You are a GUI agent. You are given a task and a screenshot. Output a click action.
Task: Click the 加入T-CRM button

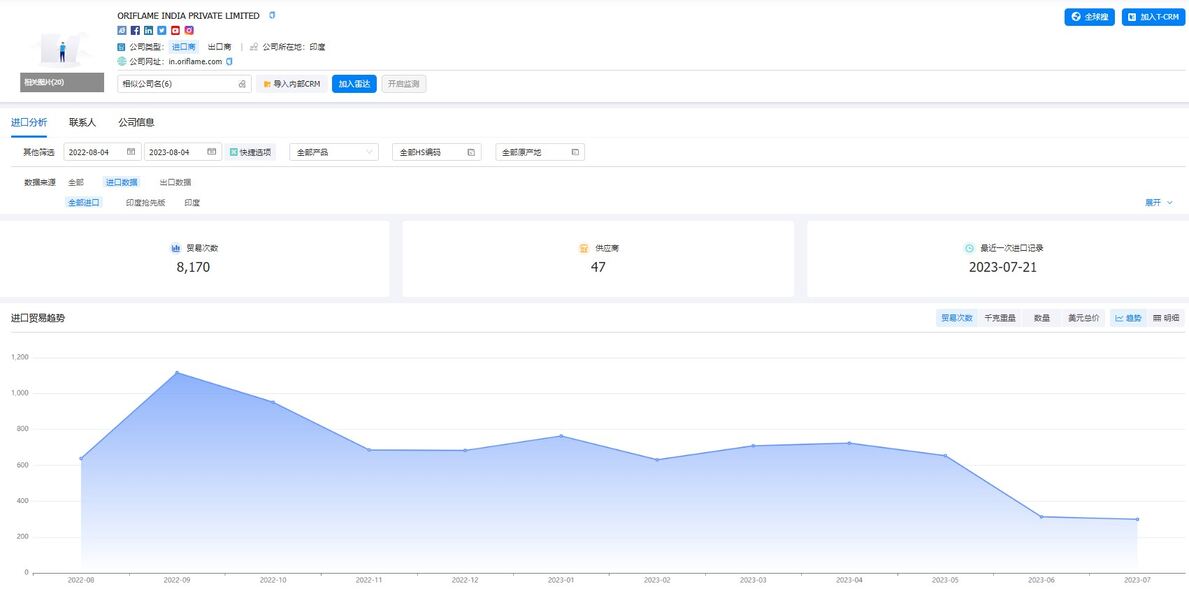tap(1151, 17)
